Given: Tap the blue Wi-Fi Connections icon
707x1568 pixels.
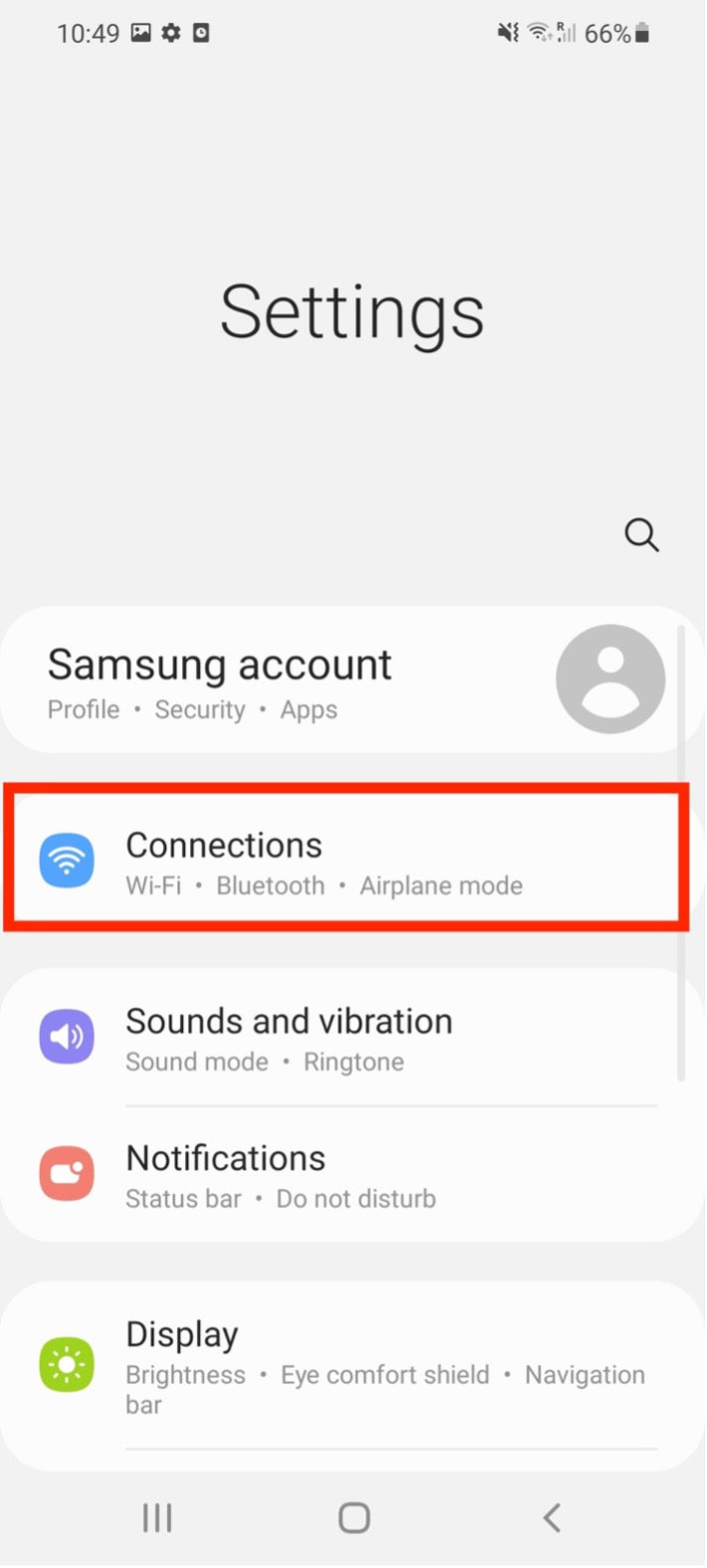Looking at the screenshot, I should coord(67,861).
